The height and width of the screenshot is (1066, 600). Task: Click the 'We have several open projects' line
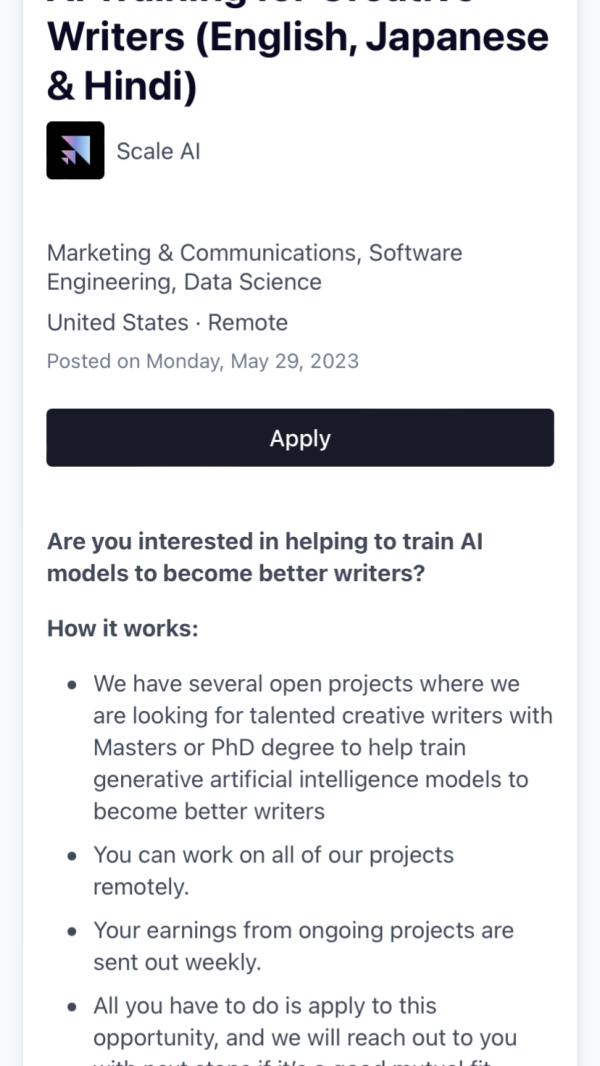(x=306, y=685)
